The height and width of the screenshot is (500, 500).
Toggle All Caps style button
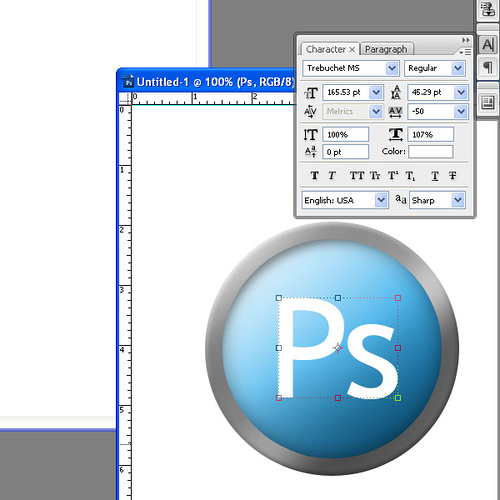(x=357, y=176)
